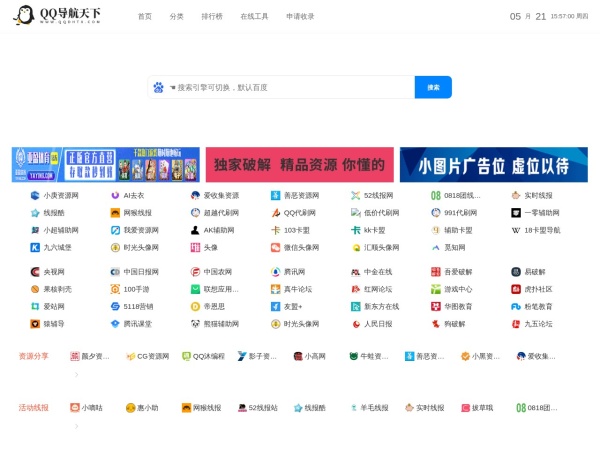
Task: Click the 52线报网 icon
Action: tap(355, 196)
